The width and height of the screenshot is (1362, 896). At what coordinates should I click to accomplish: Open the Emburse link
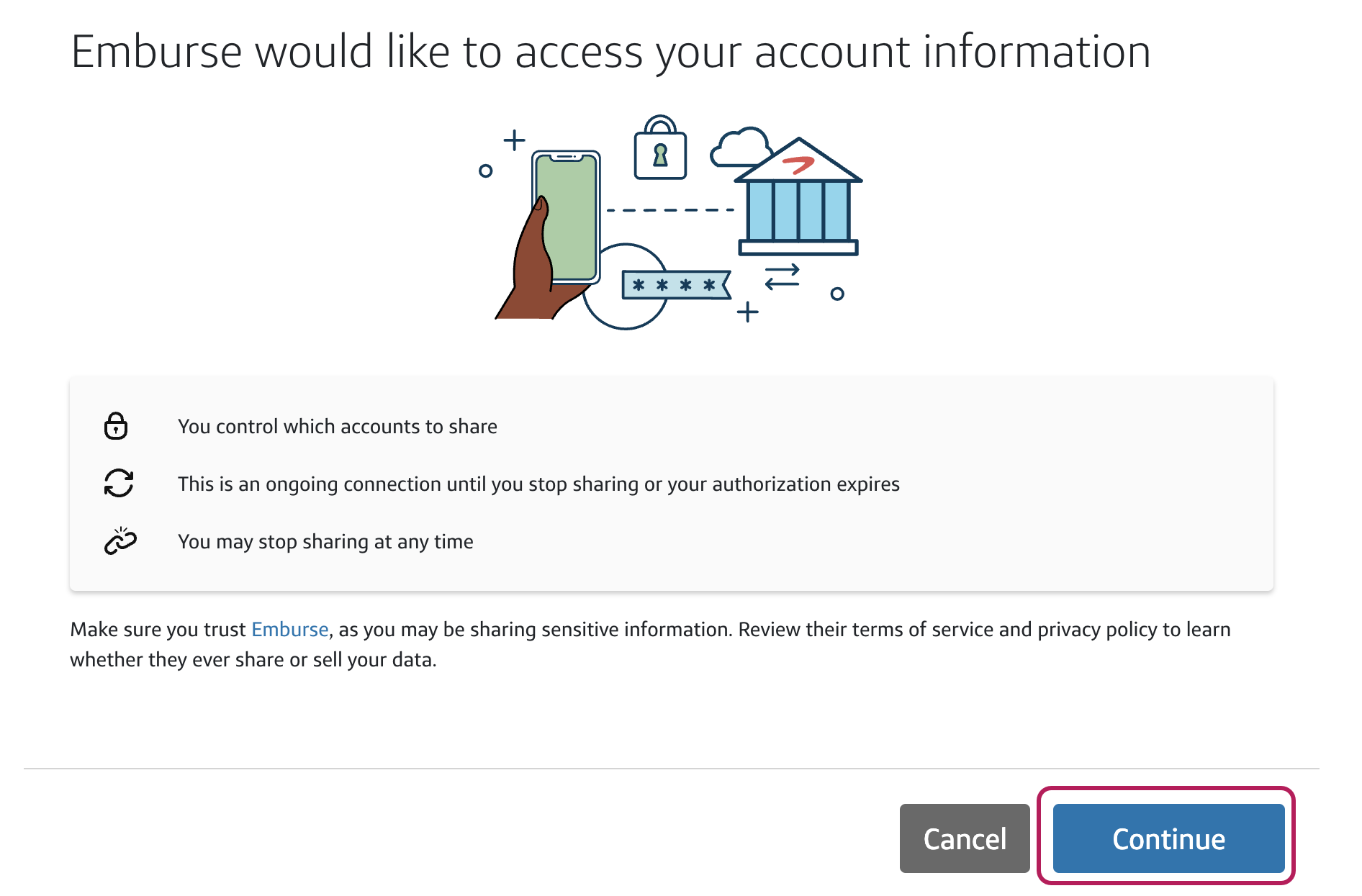coord(289,630)
